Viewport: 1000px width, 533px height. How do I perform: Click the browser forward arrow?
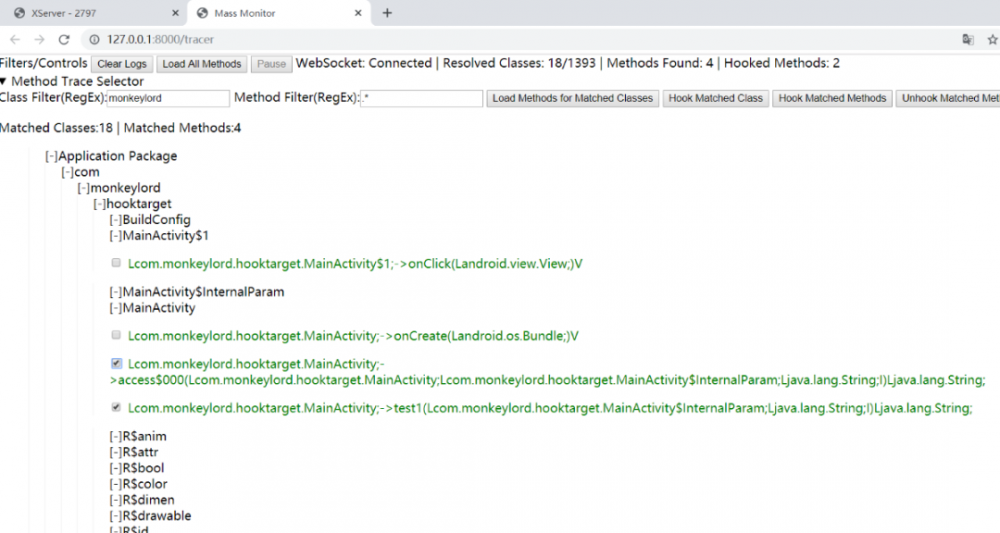(x=40, y=40)
